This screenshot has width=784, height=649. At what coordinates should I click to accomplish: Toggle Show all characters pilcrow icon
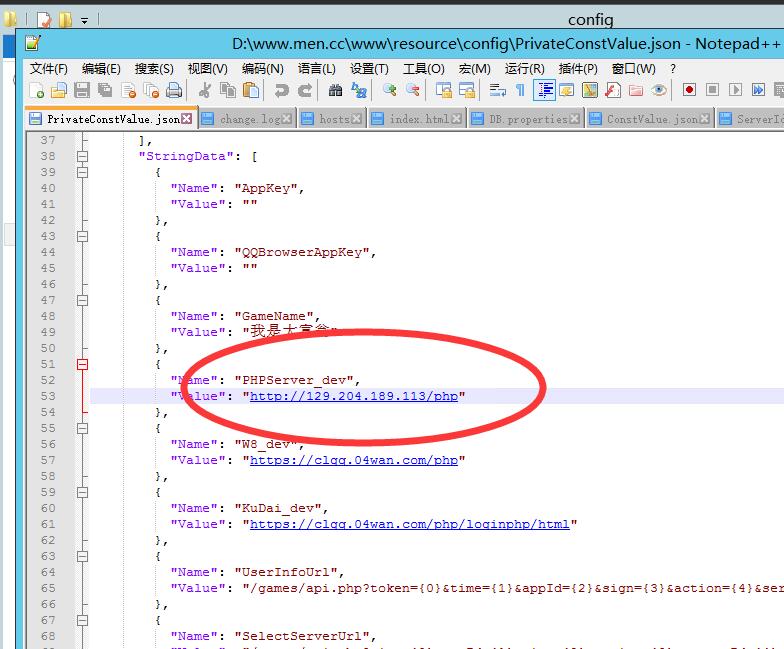pos(520,90)
